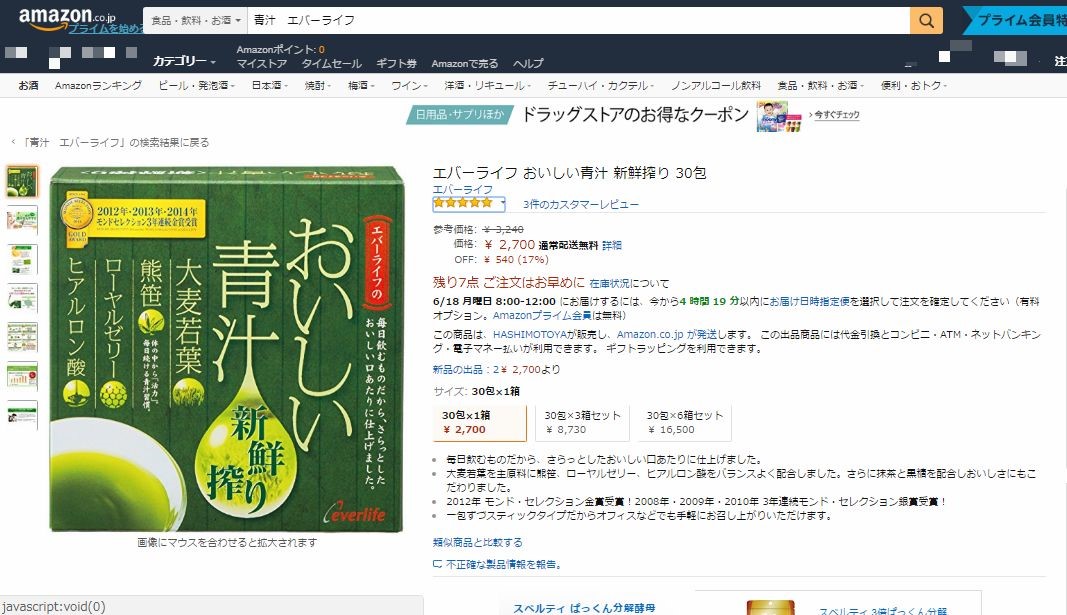Click the orange search magnifier button
This screenshot has height=615, width=1067.
click(926, 20)
